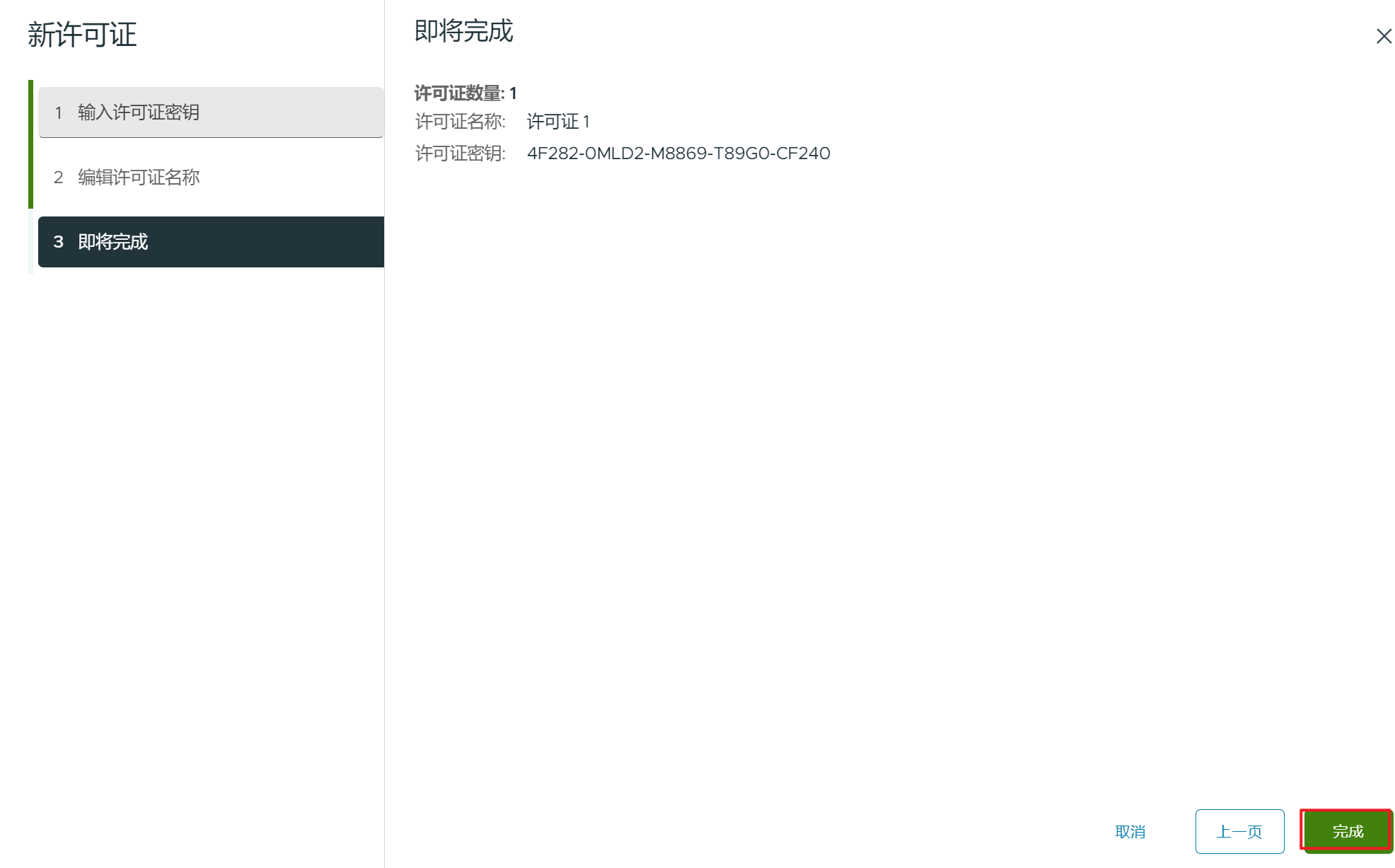Click green progress bar beside steps

[30, 144]
